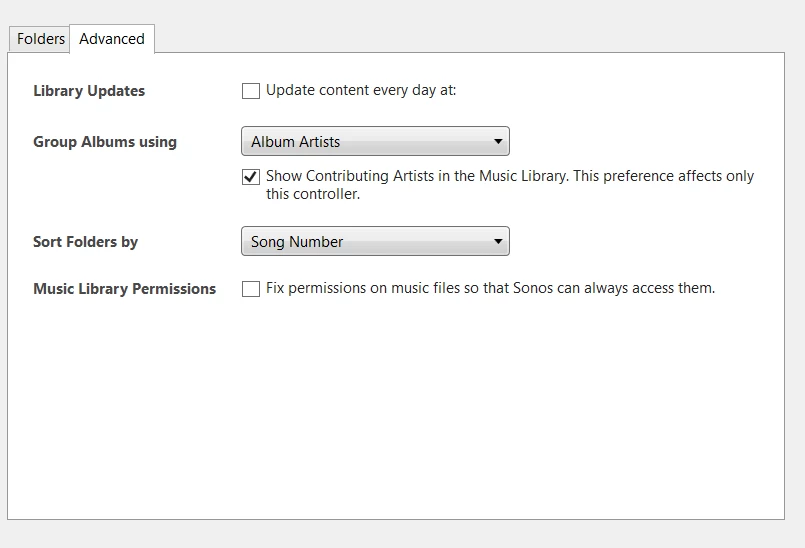Click the 'Song Number' text in the dropdown

point(297,242)
